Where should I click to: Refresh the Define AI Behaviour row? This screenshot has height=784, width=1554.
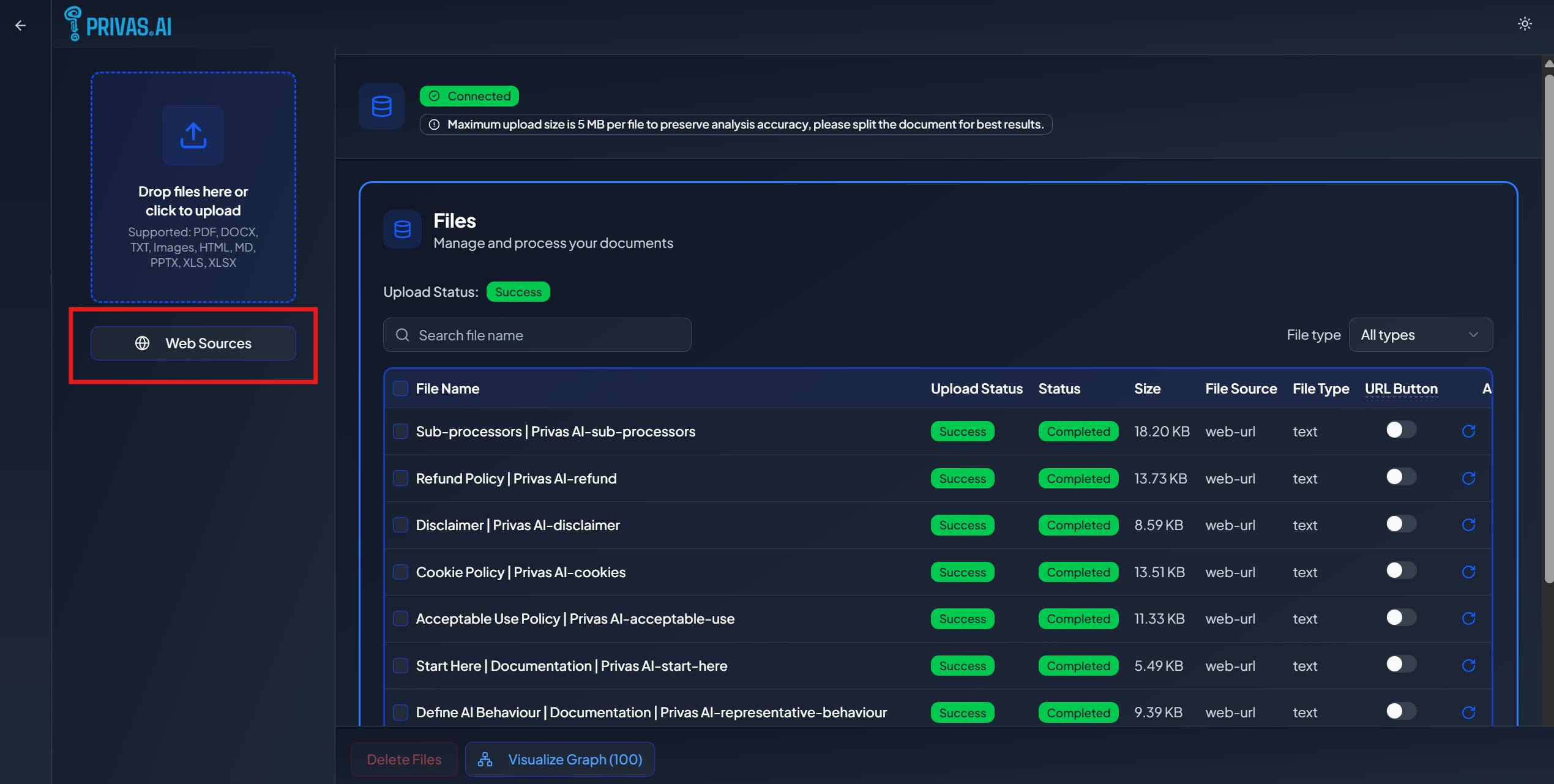point(1468,712)
